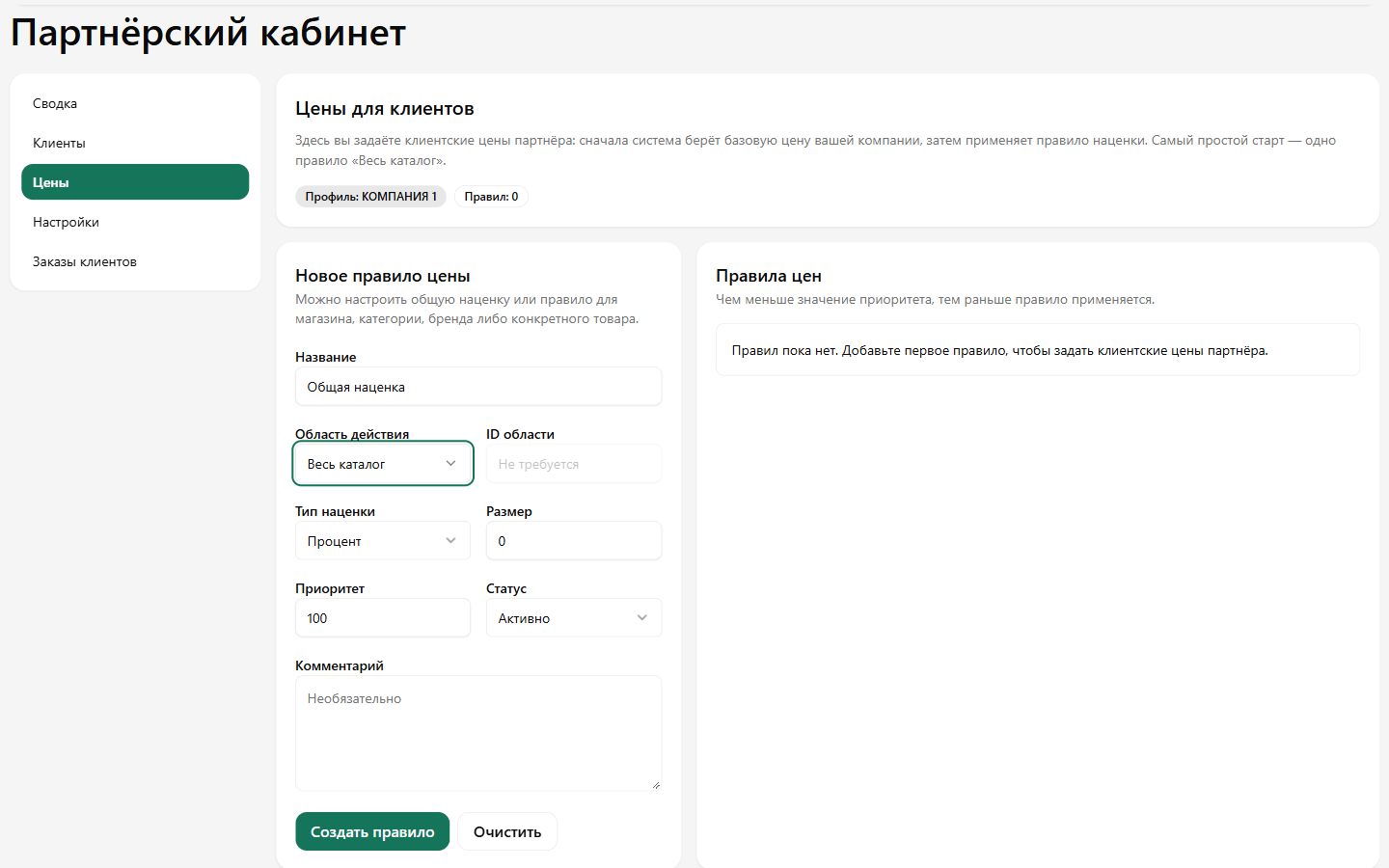The image size is (1389, 868).
Task: Click the Профиль: КОМПАНИЯ 1 badge
Action: point(370,197)
